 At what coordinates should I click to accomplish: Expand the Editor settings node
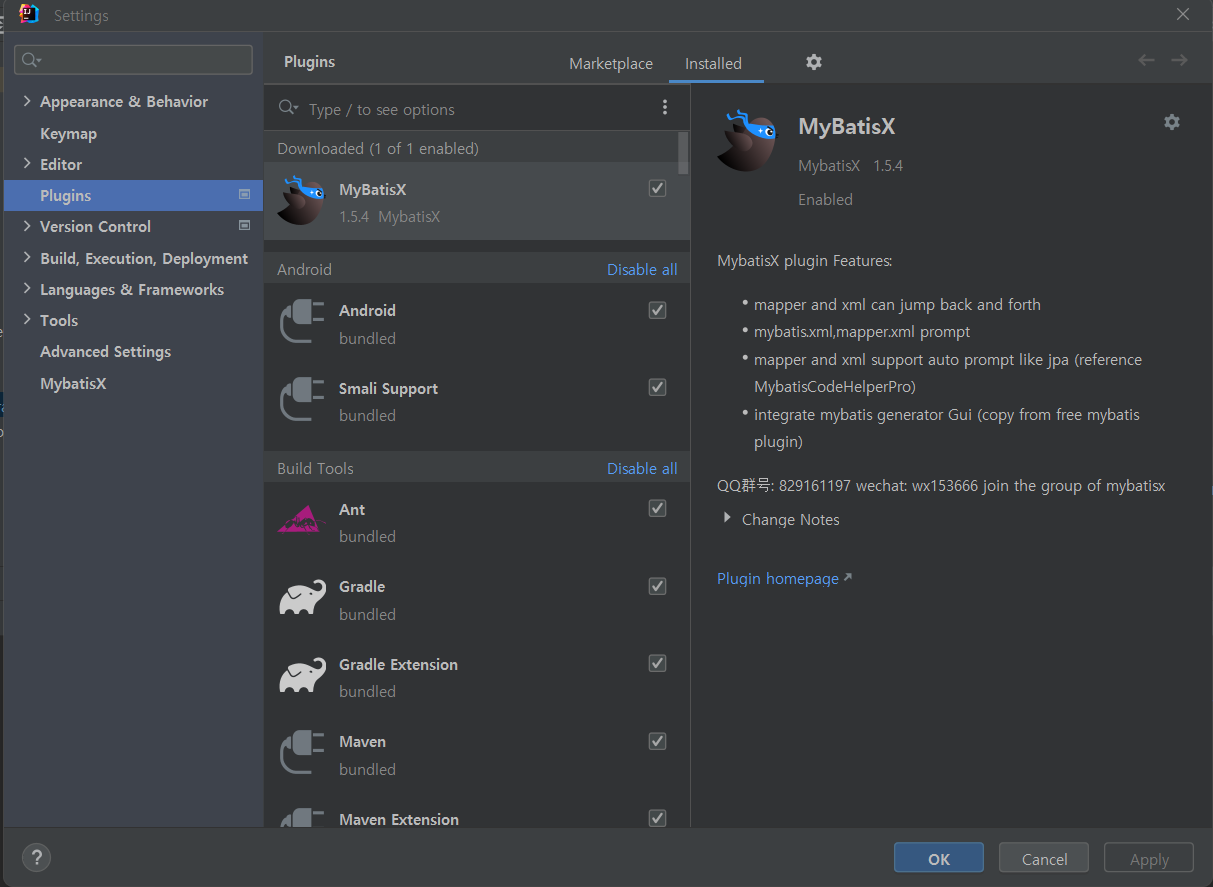click(x=27, y=163)
